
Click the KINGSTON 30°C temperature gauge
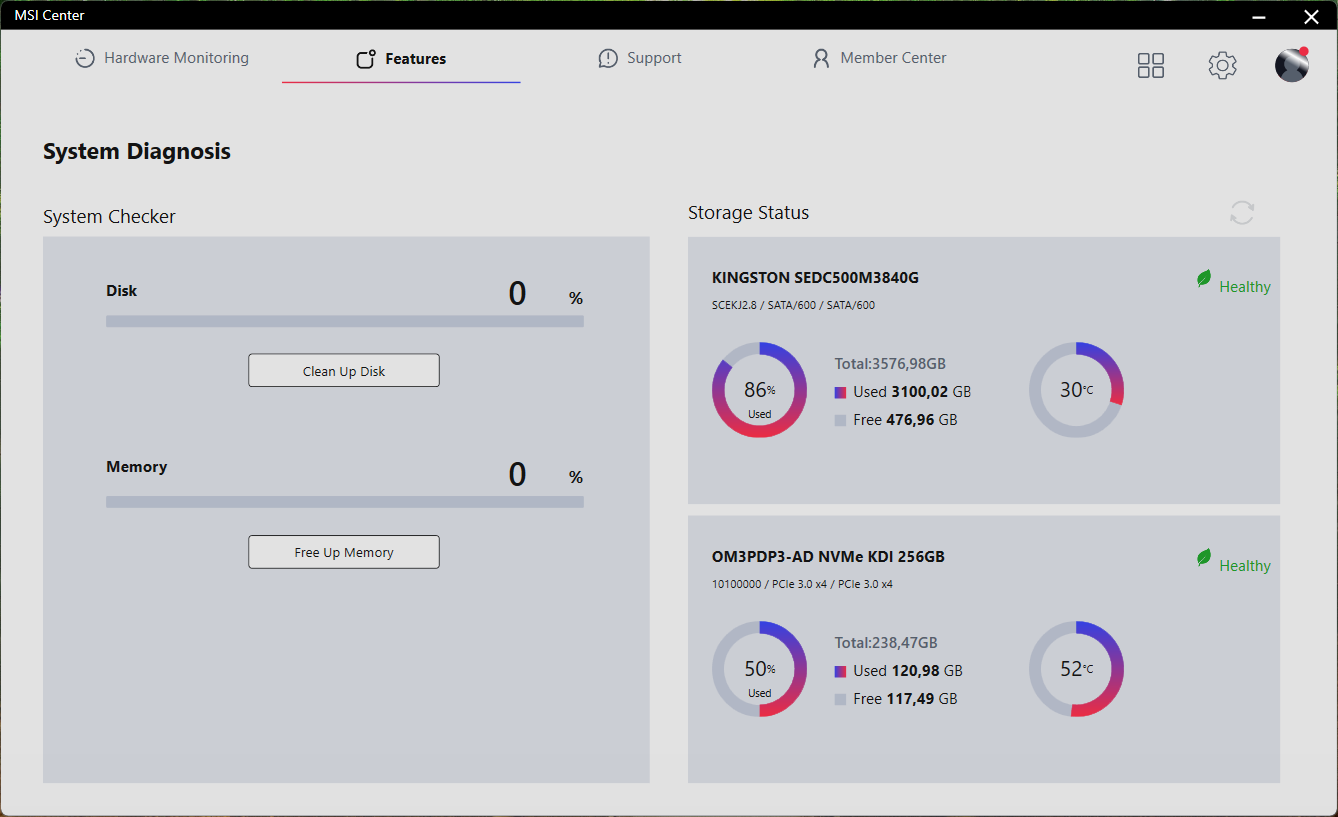pos(1076,390)
